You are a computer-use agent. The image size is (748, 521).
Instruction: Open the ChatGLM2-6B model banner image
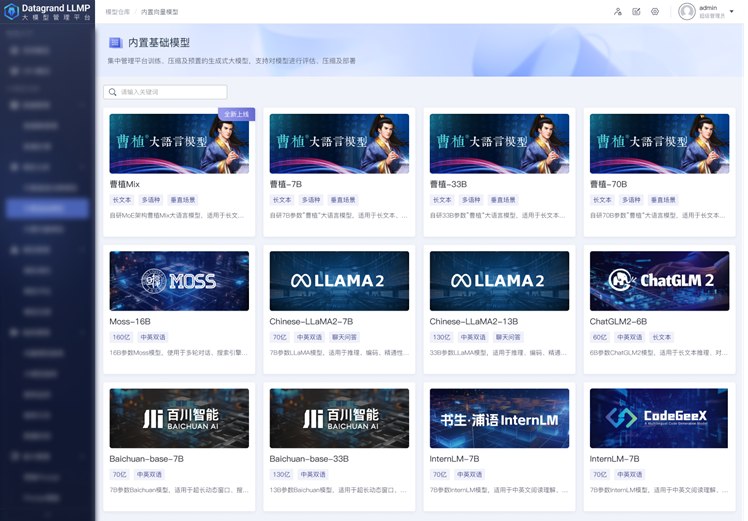[659, 281]
